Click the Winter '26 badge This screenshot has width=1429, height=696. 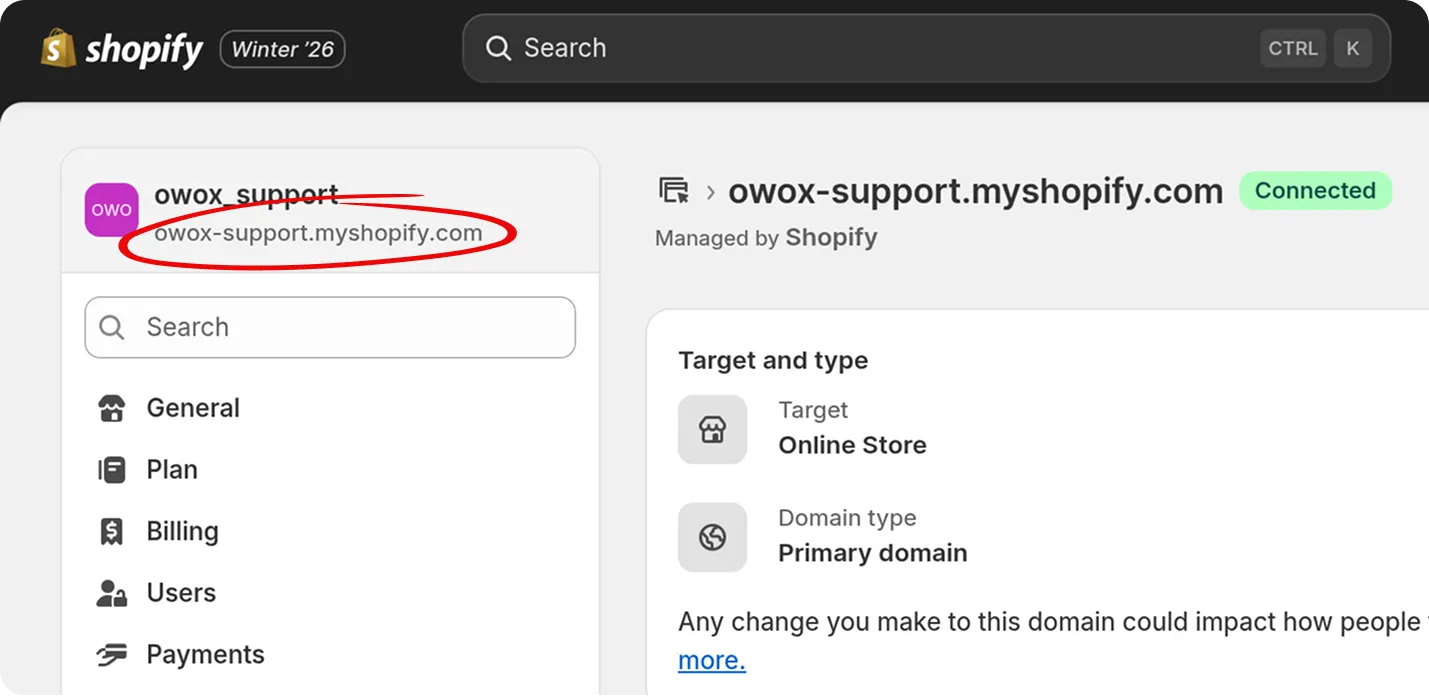tap(282, 47)
